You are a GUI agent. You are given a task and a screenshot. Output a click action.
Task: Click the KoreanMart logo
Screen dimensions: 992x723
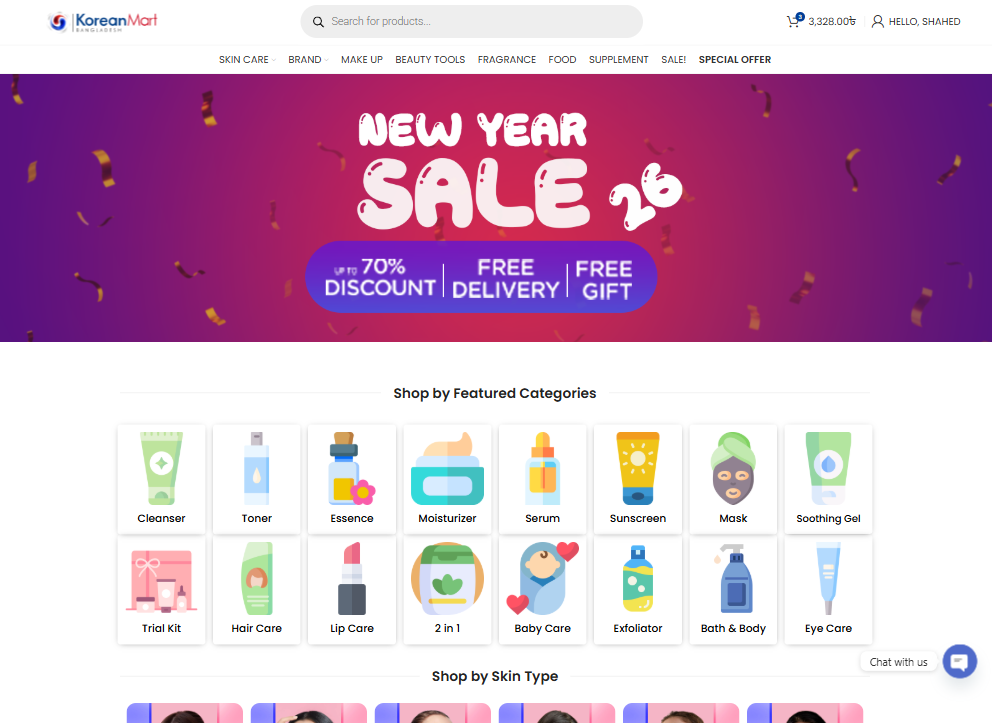click(x=102, y=22)
